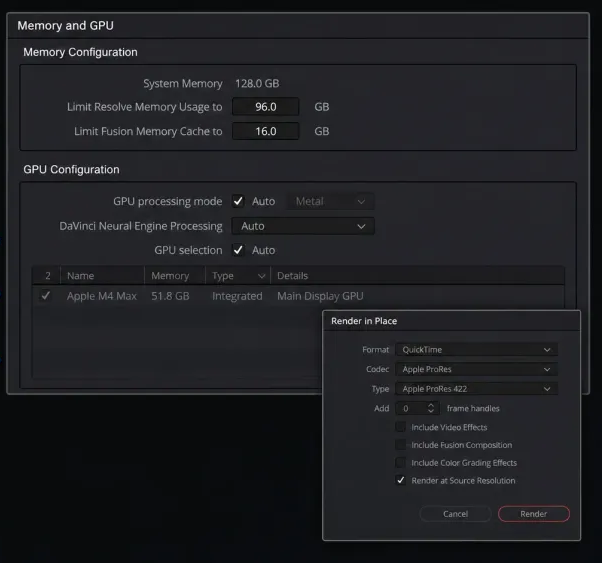Open the Type column sort chevron
The image size is (602, 563).
pos(261,276)
